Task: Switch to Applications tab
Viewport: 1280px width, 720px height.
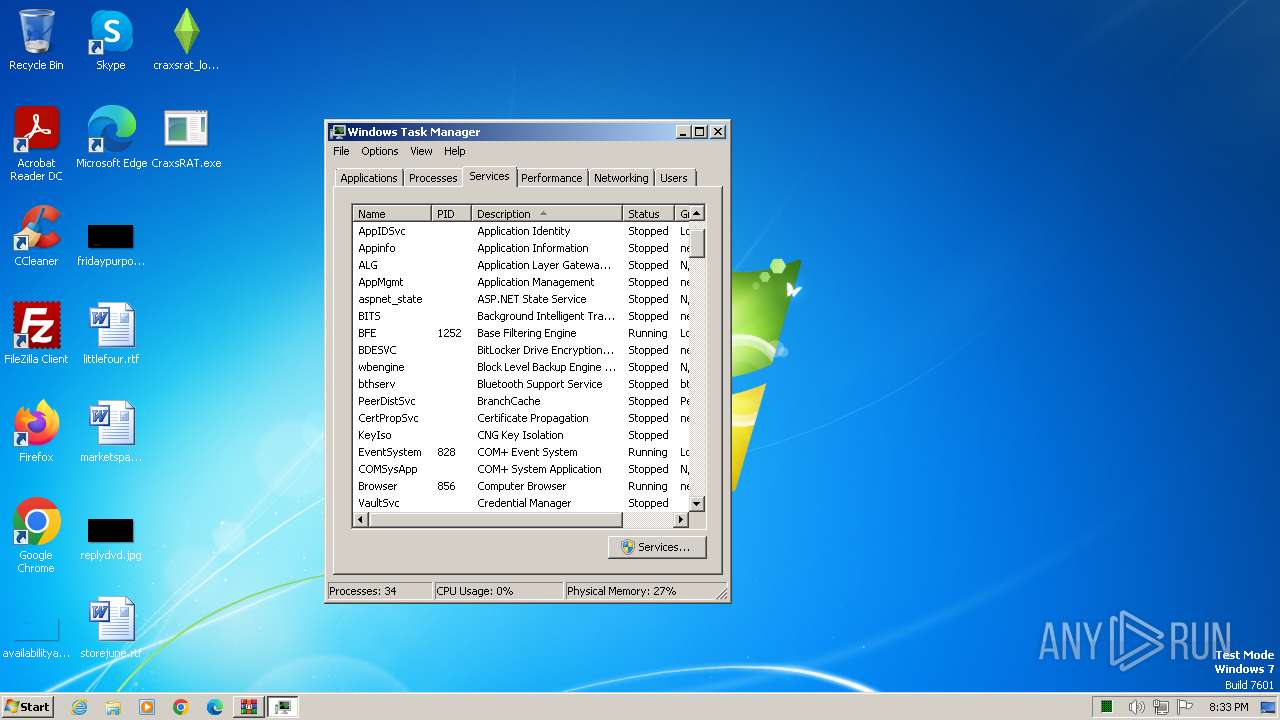Action: tap(369, 178)
